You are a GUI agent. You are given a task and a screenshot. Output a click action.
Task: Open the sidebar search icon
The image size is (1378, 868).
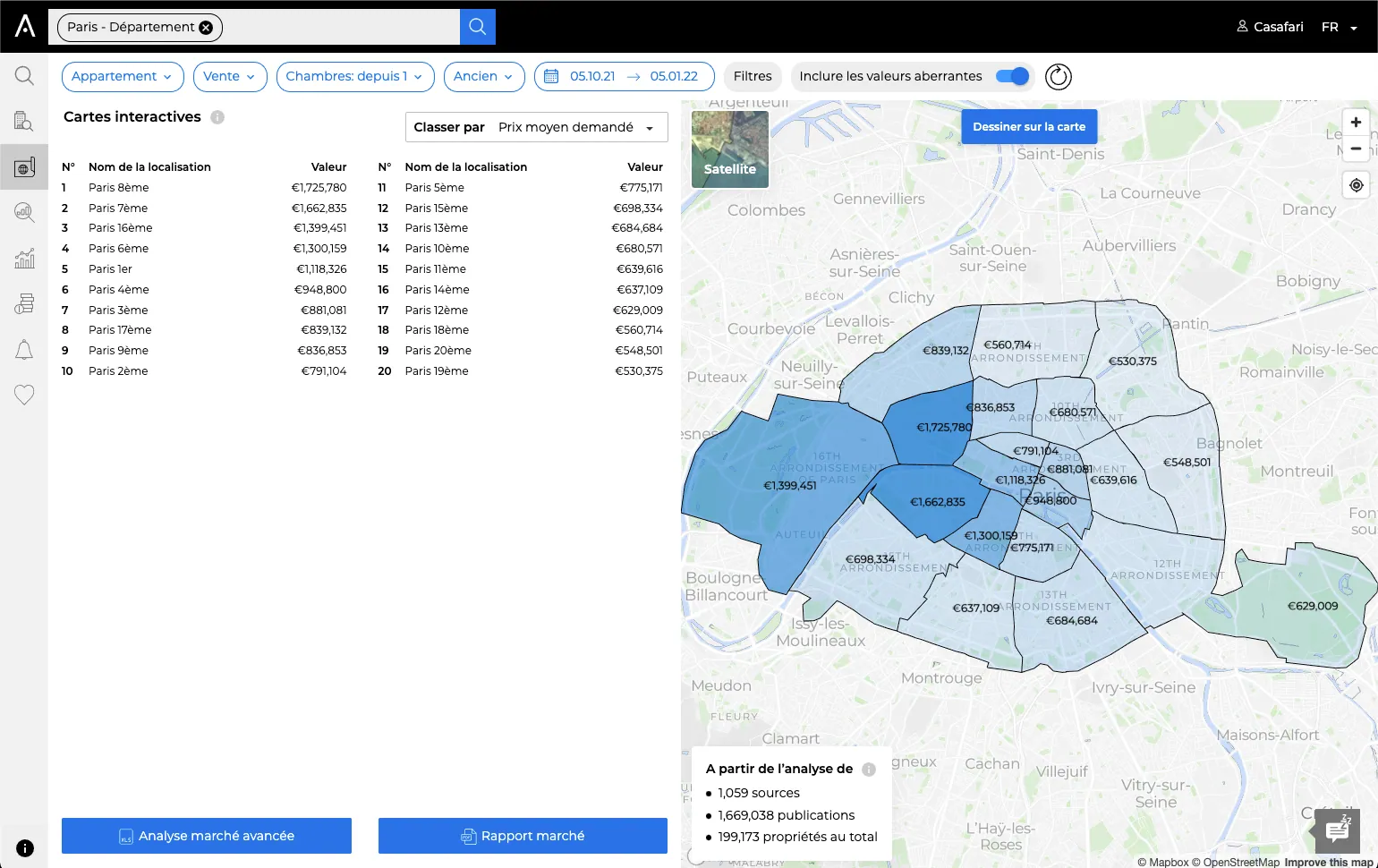pos(24,76)
